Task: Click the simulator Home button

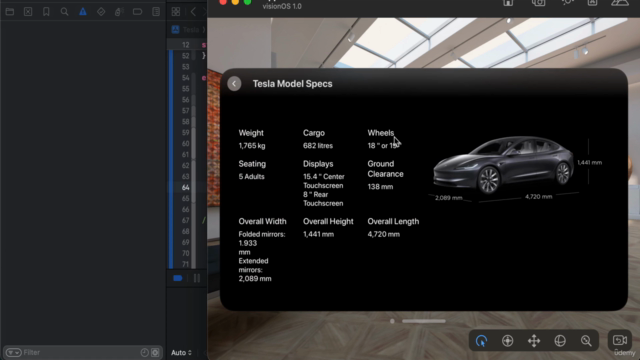Action: coord(508,2)
